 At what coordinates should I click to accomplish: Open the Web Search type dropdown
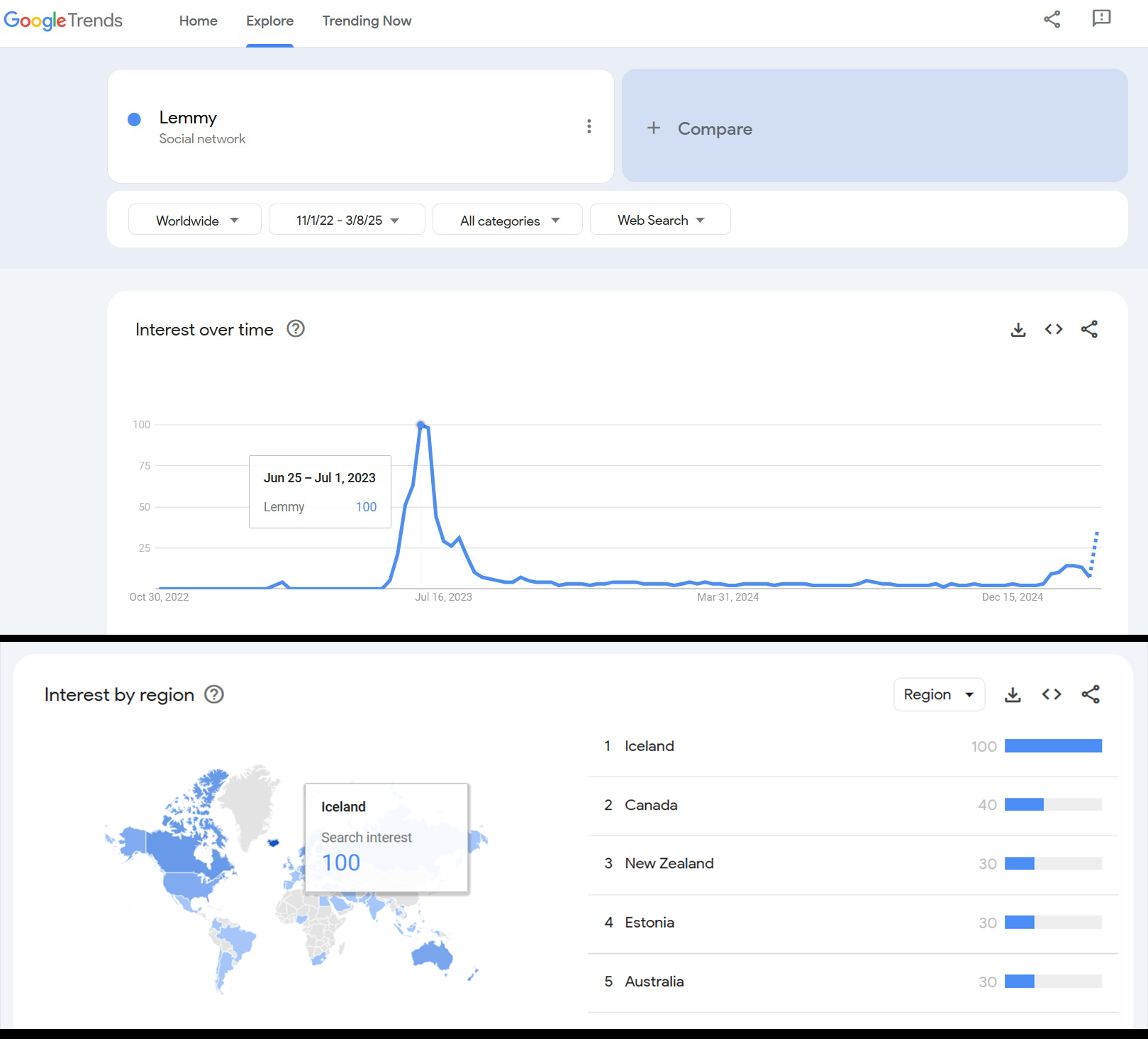pyautogui.click(x=660, y=221)
